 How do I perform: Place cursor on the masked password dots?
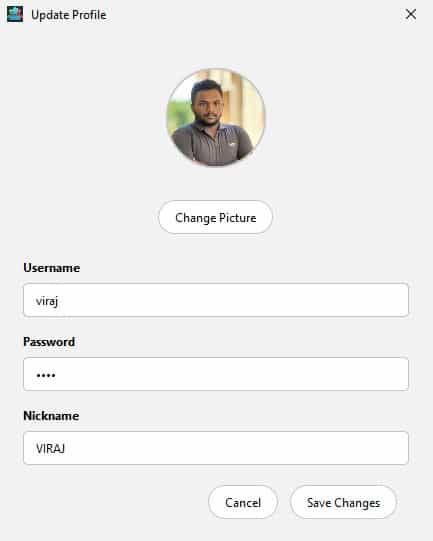46,375
